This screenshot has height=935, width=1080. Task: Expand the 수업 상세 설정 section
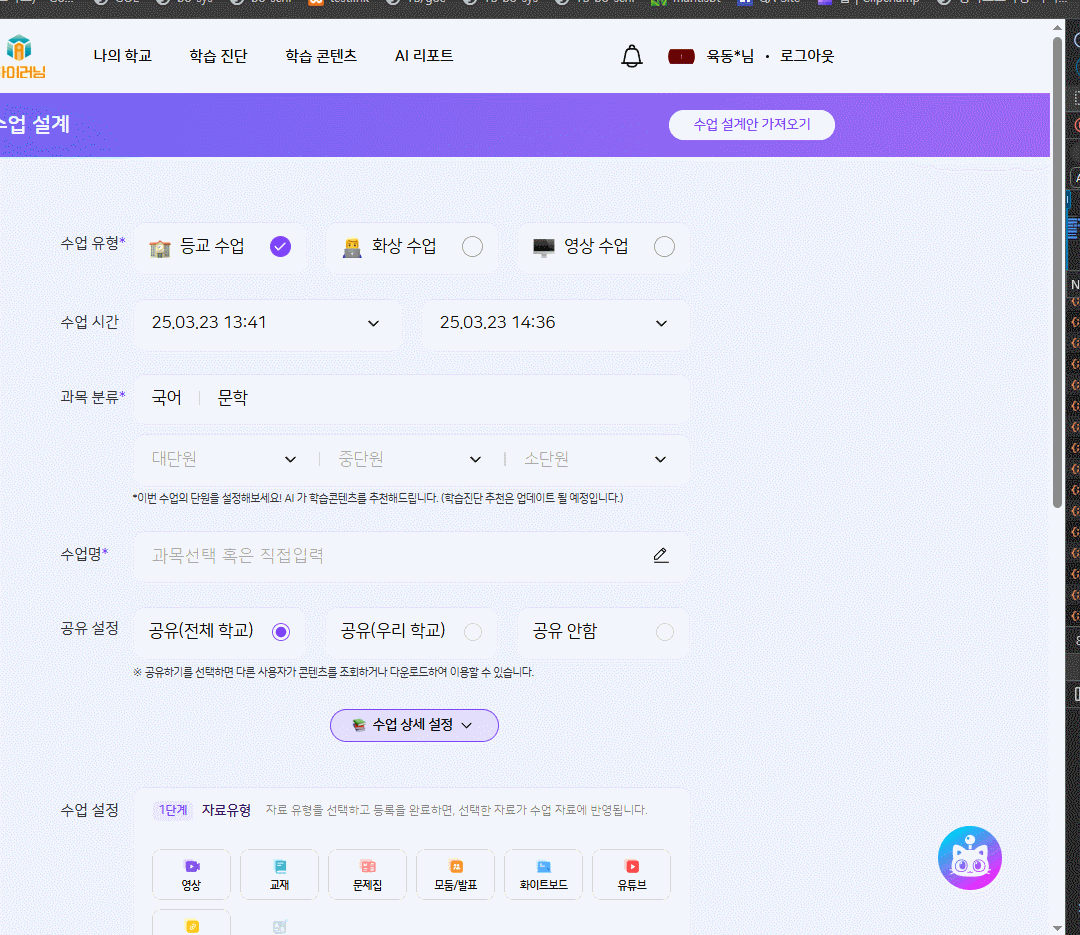click(414, 725)
